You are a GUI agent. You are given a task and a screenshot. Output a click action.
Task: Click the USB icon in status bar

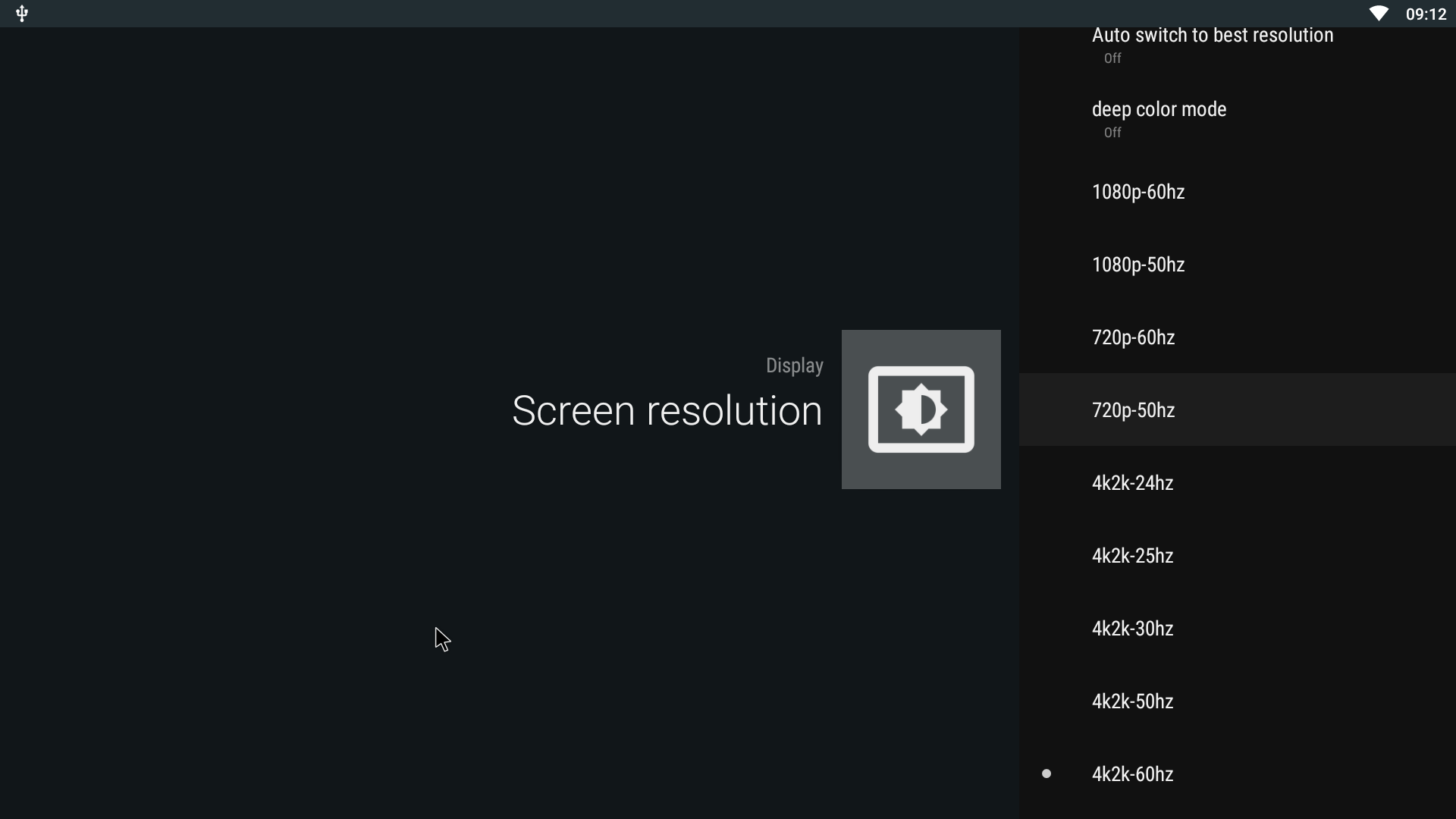(x=22, y=14)
